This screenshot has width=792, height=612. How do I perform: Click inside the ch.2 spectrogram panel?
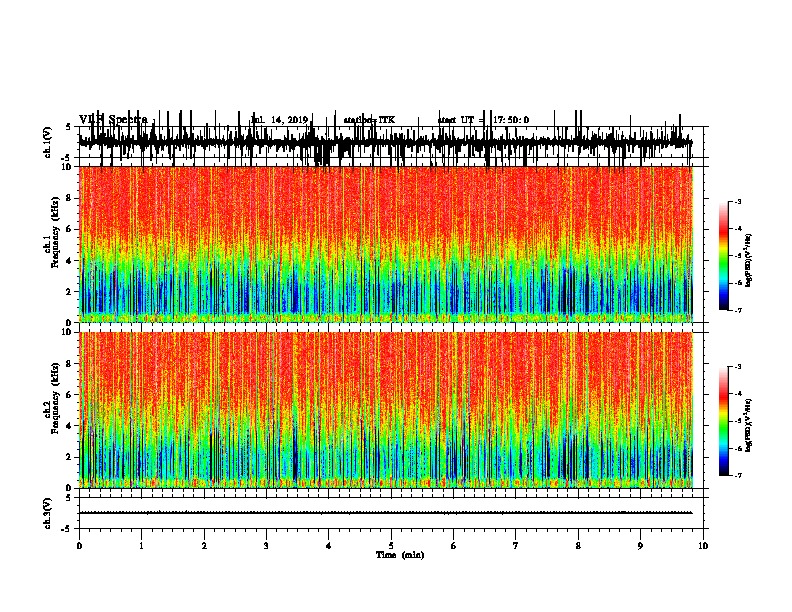point(386,410)
